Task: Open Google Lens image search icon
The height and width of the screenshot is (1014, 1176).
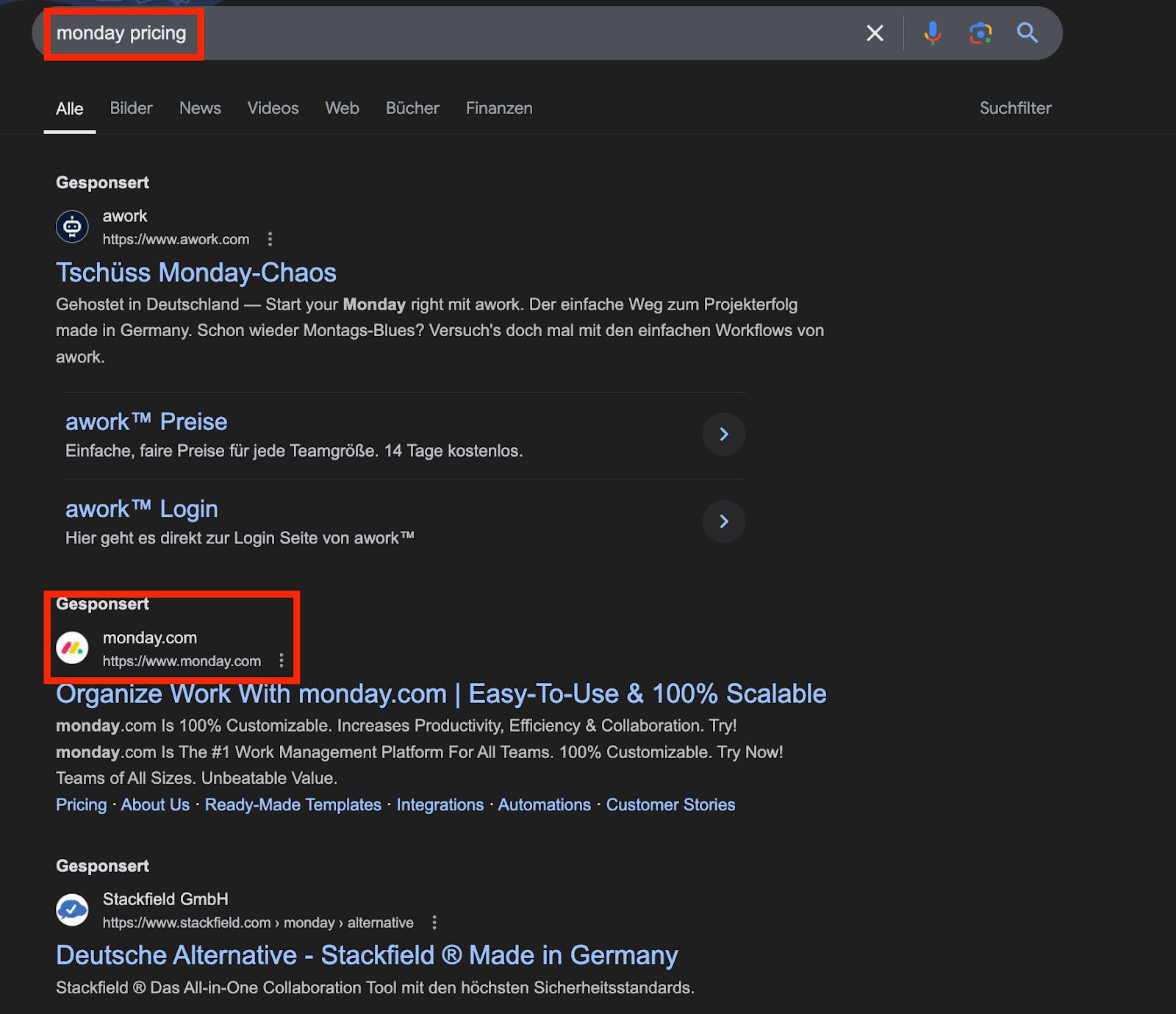Action: tap(980, 33)
